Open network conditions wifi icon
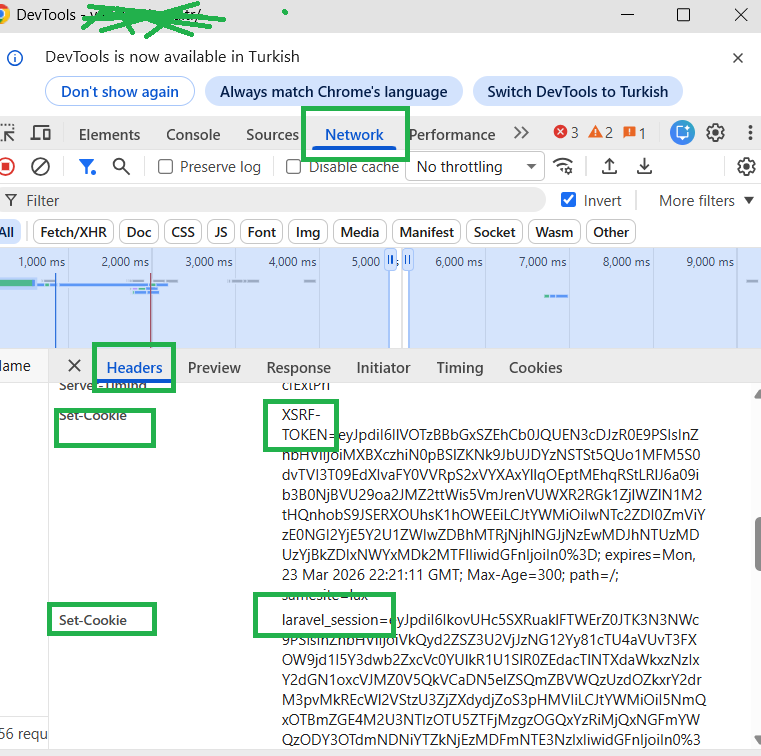The width and height of the screenshot is (761, 756). [563, 166]
